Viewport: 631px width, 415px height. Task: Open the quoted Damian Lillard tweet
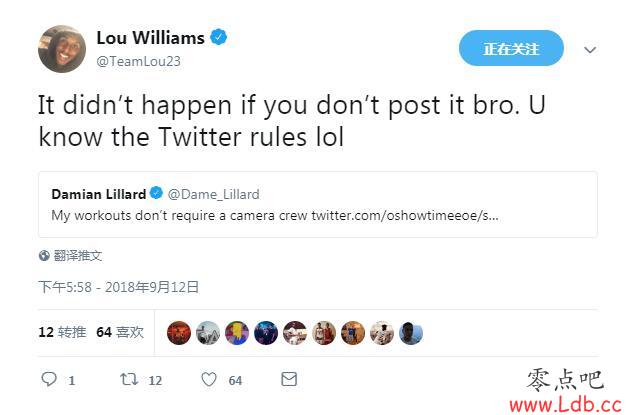[318, 204]
